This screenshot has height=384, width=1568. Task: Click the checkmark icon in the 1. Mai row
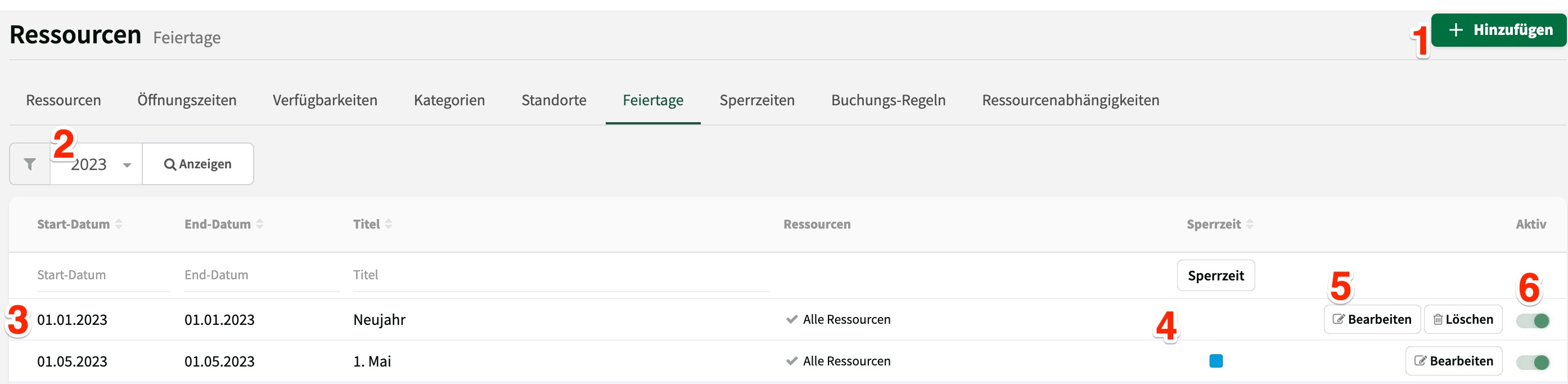[x=791, y=361]
